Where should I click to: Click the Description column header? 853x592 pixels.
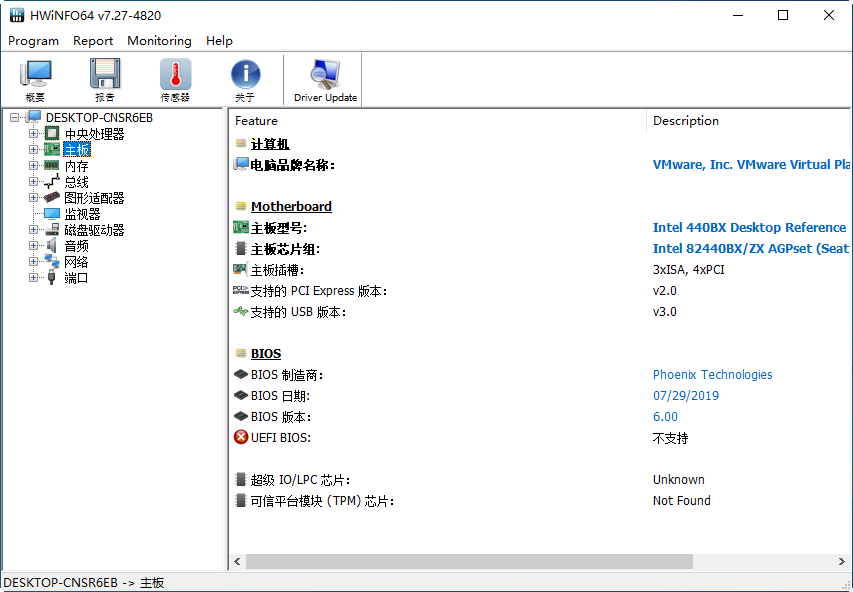[x=749, y=121]
